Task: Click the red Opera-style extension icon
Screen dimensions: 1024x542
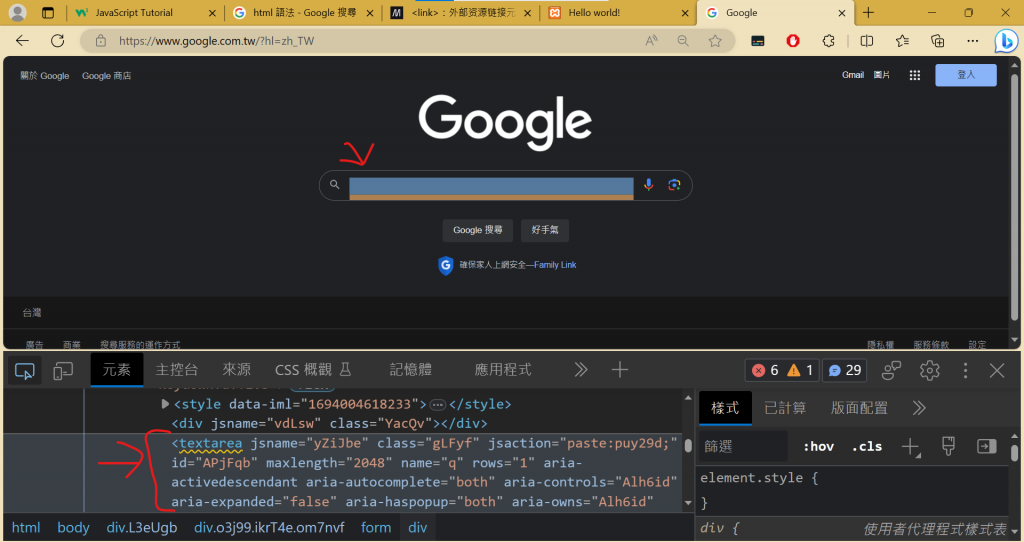Action: (x=793, y=40)
